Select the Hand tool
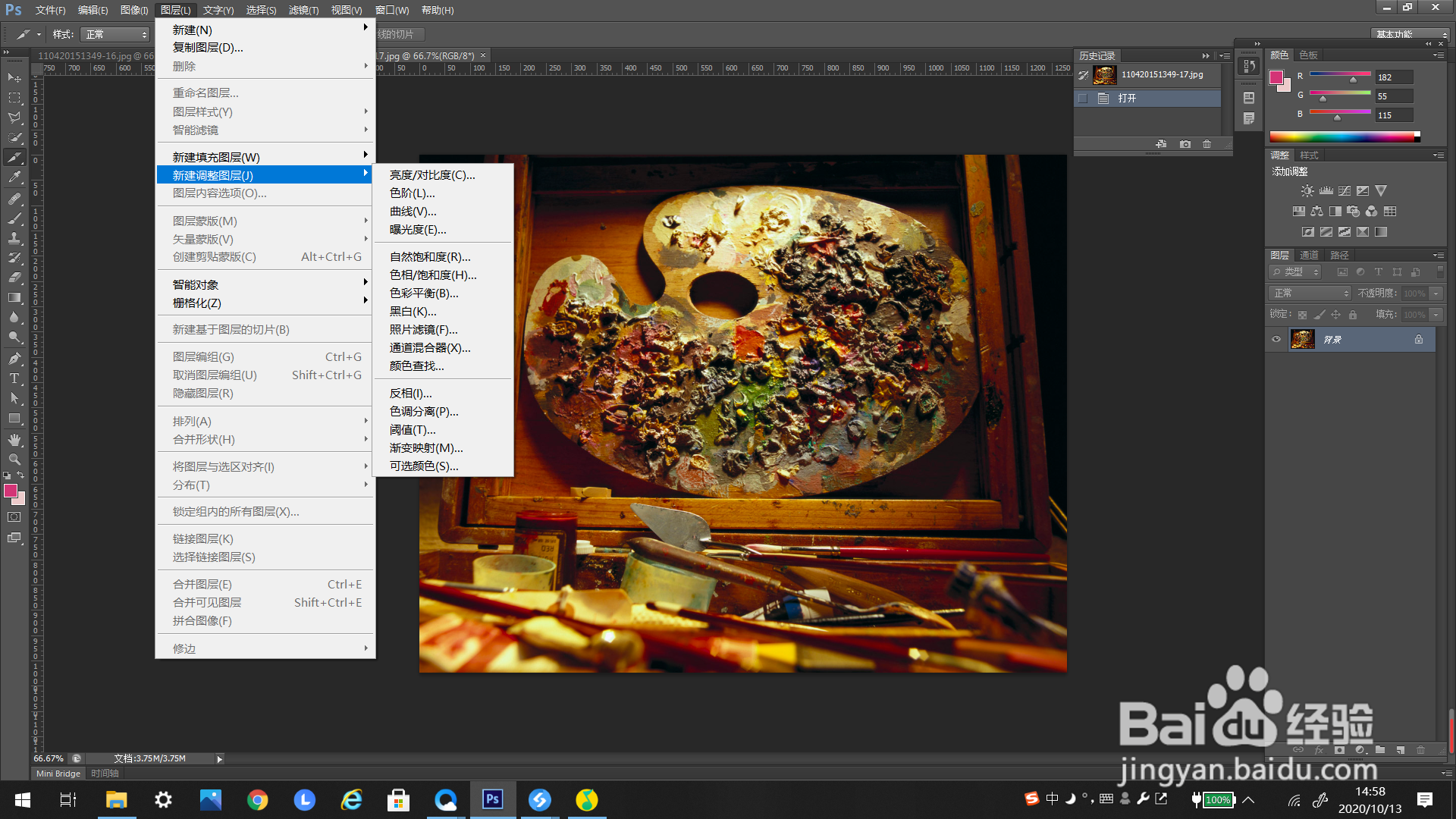 click(x=14, y=440)
